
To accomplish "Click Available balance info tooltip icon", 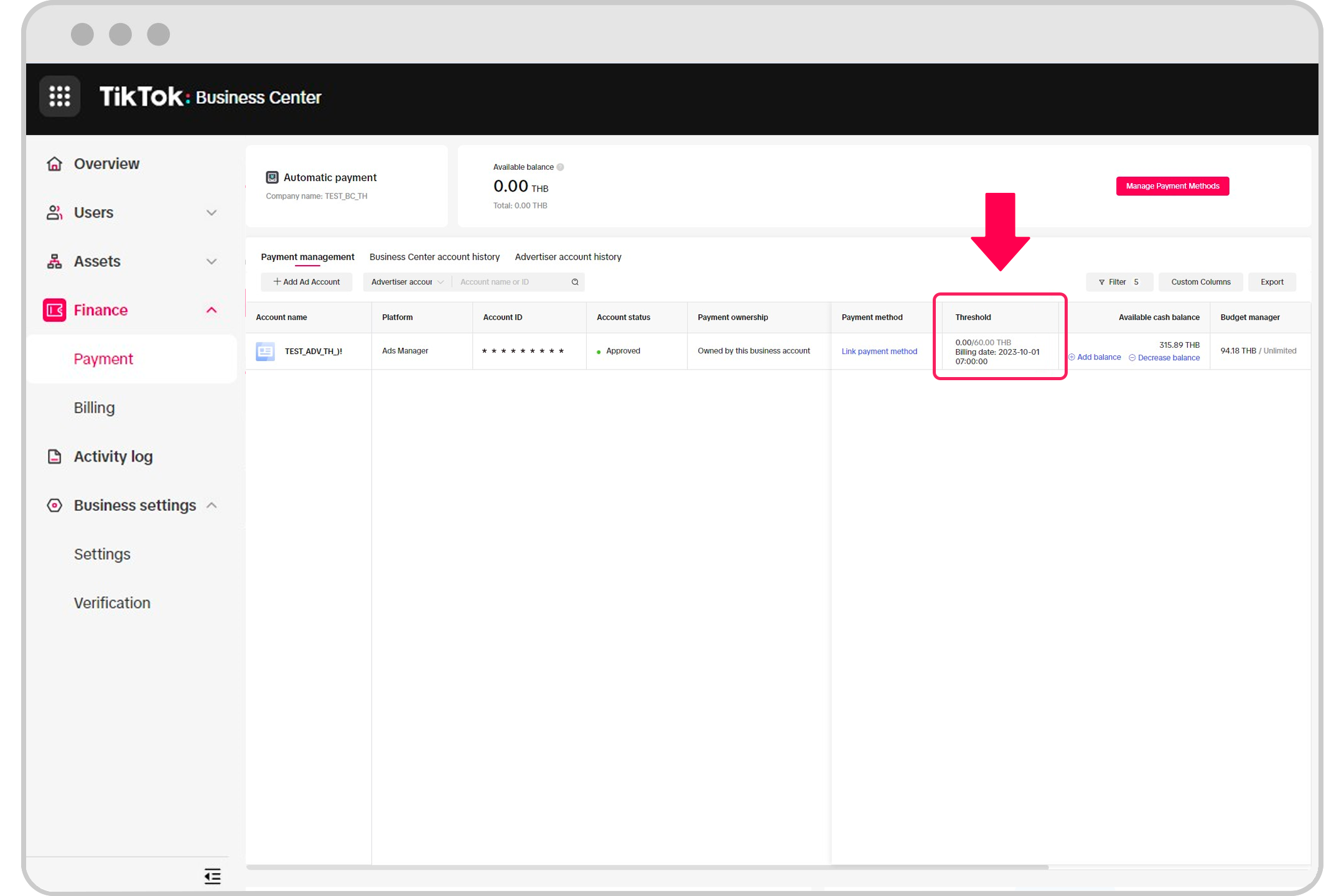I will (x=561, y=167).
